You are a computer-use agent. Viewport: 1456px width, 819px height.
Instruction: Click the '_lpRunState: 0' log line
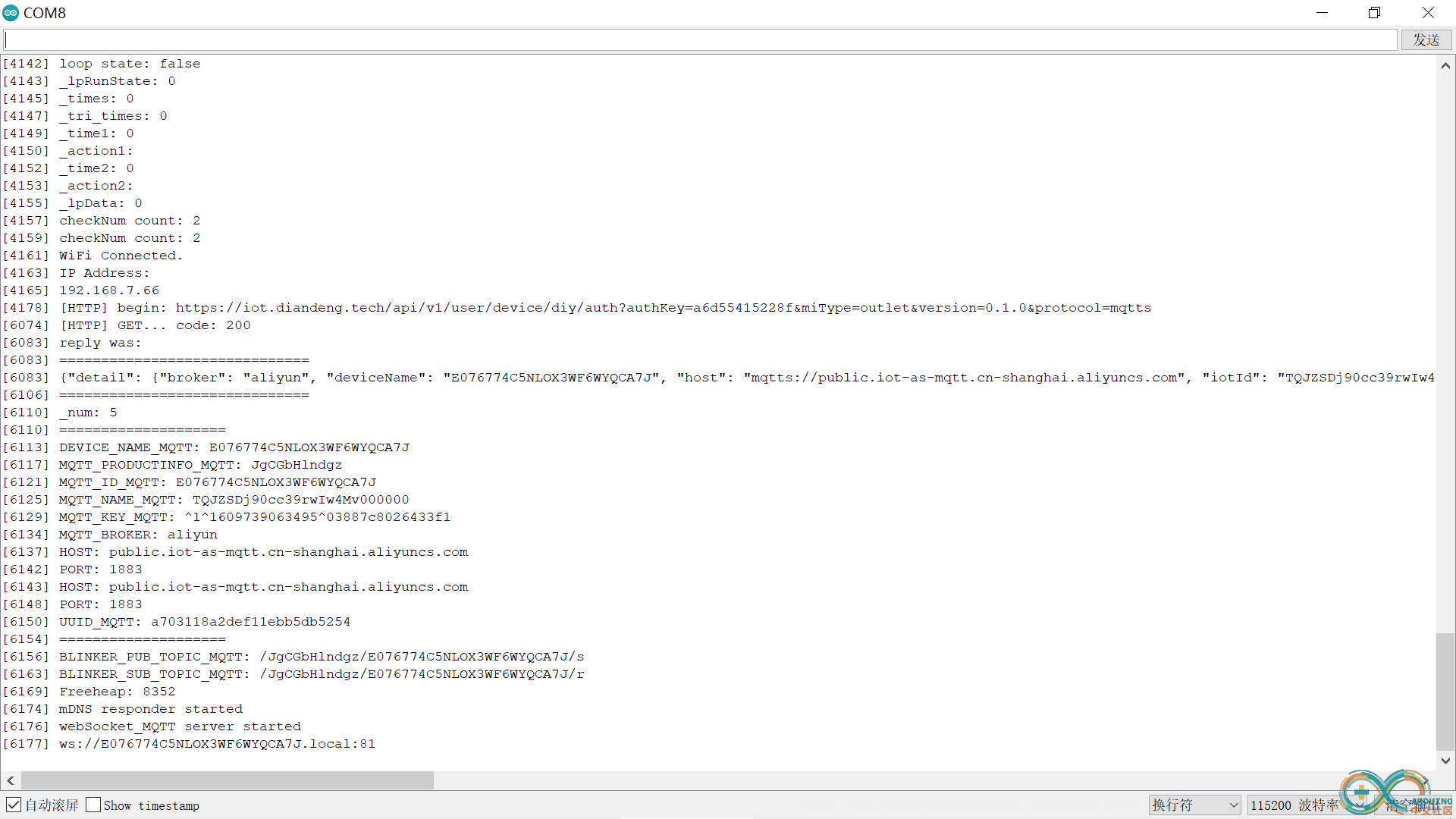(89, 81)
